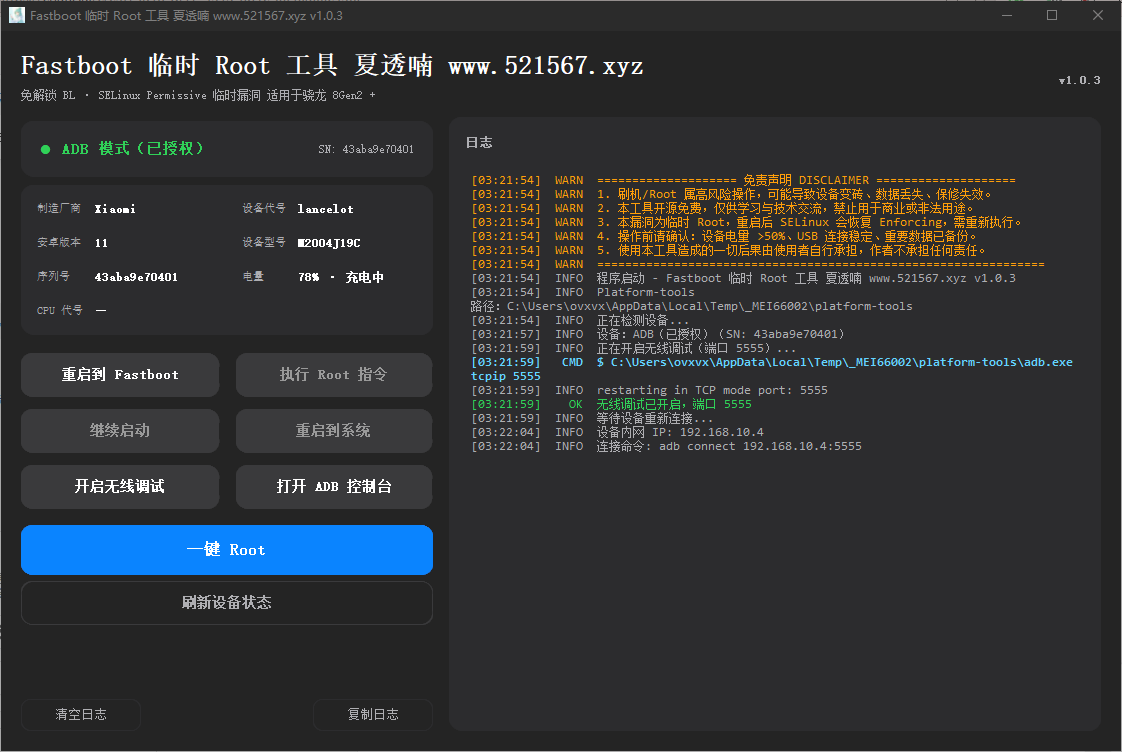Start the blue 一键 Root button
The height and width of the screenshot is (752, 1122).
(x=227, y=550)
